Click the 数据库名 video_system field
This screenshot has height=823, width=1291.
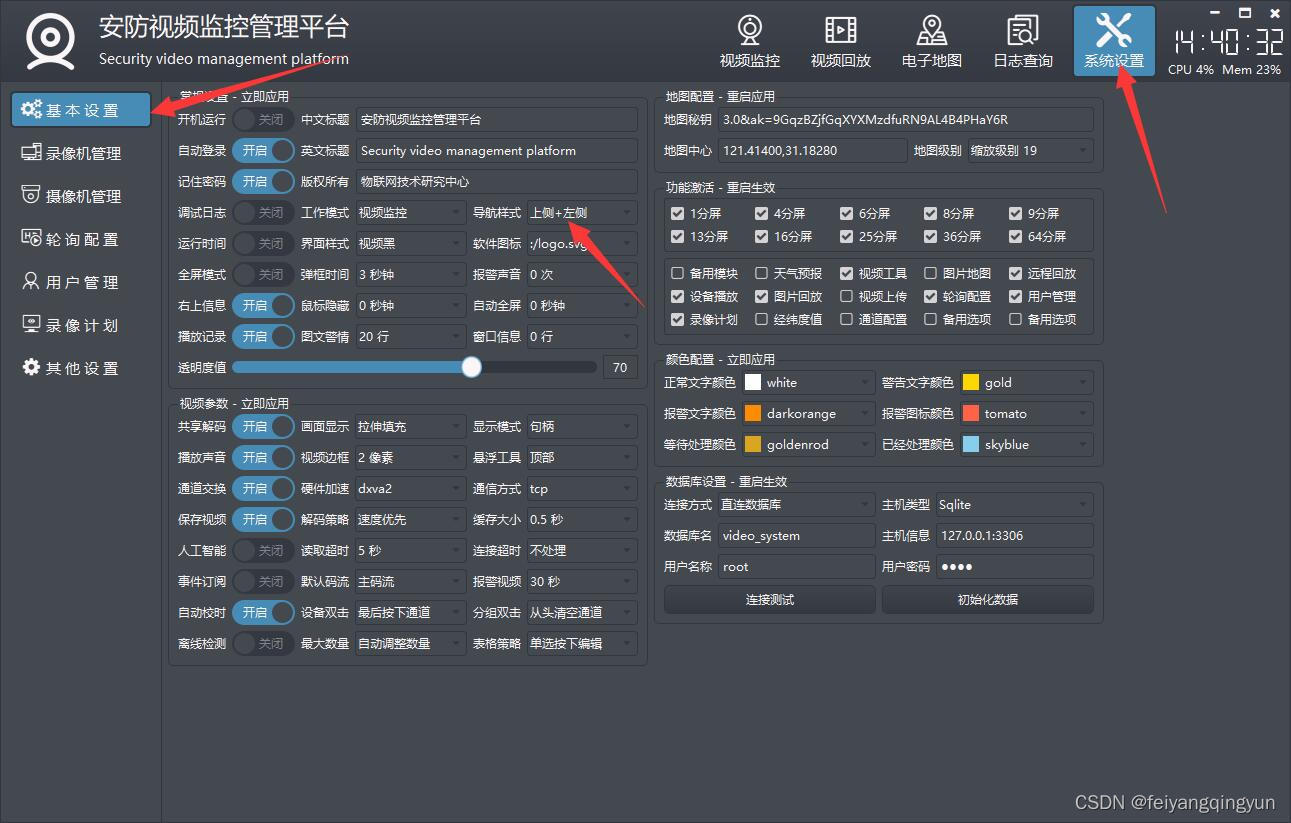[797, 535]
